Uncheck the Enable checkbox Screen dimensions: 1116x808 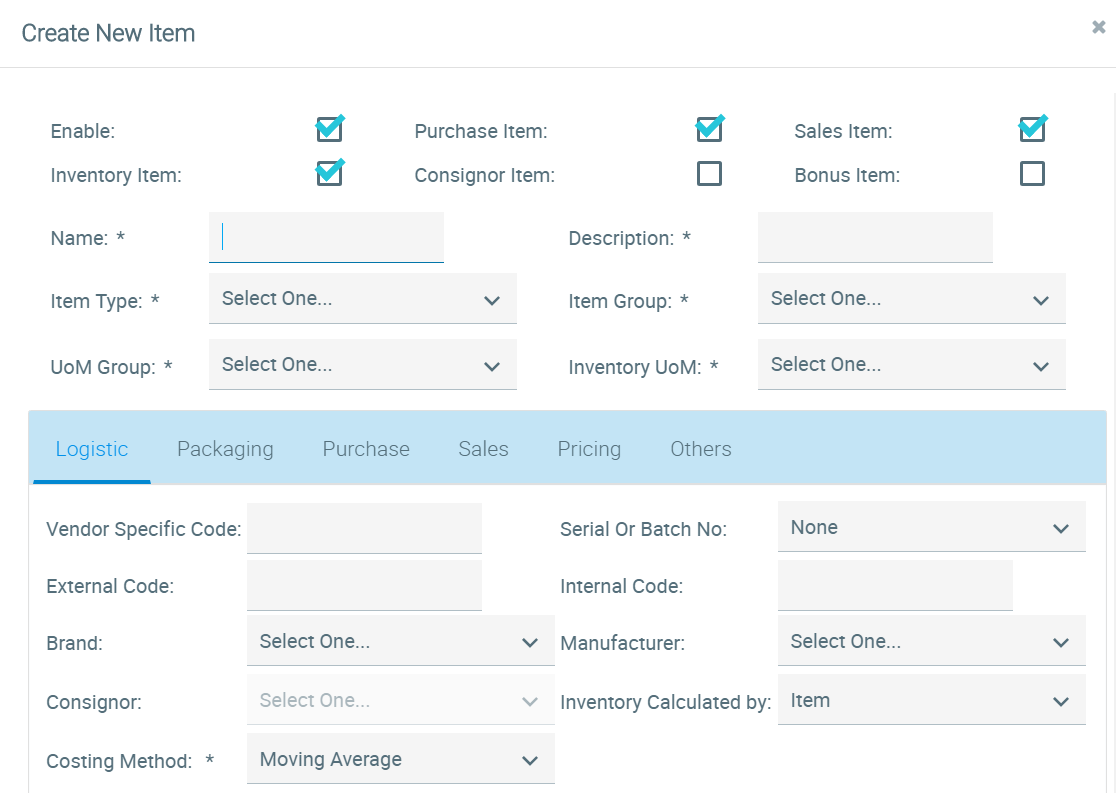(329, 130)
